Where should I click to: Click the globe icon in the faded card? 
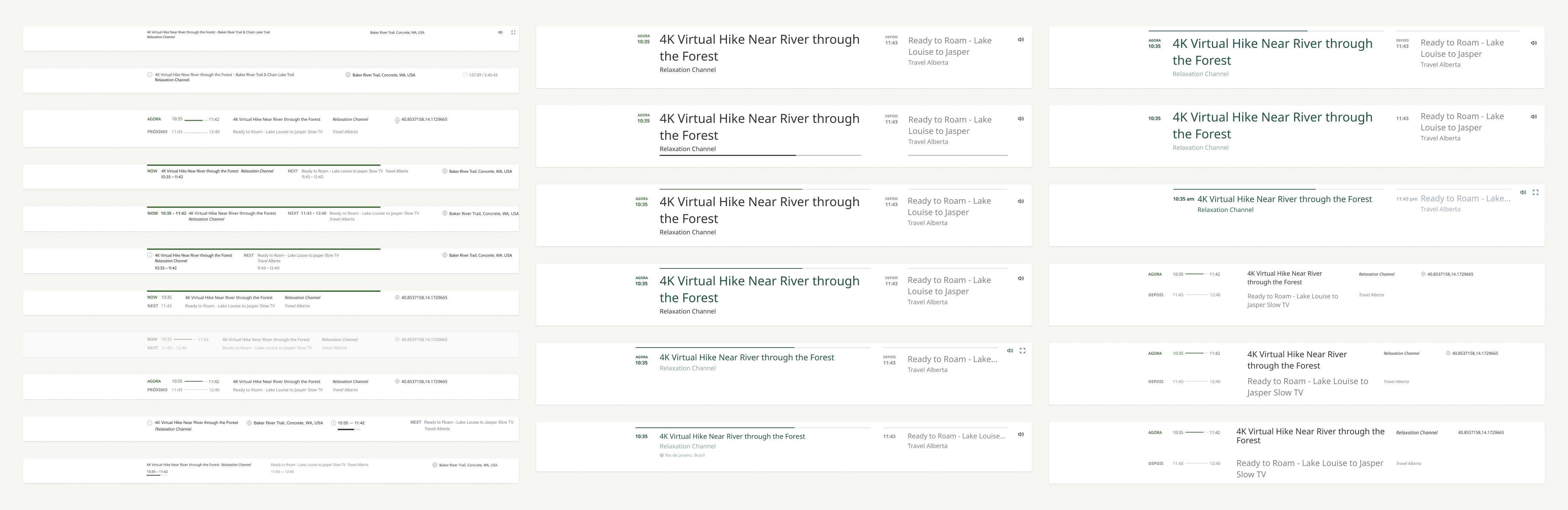[x=397, y=340]
